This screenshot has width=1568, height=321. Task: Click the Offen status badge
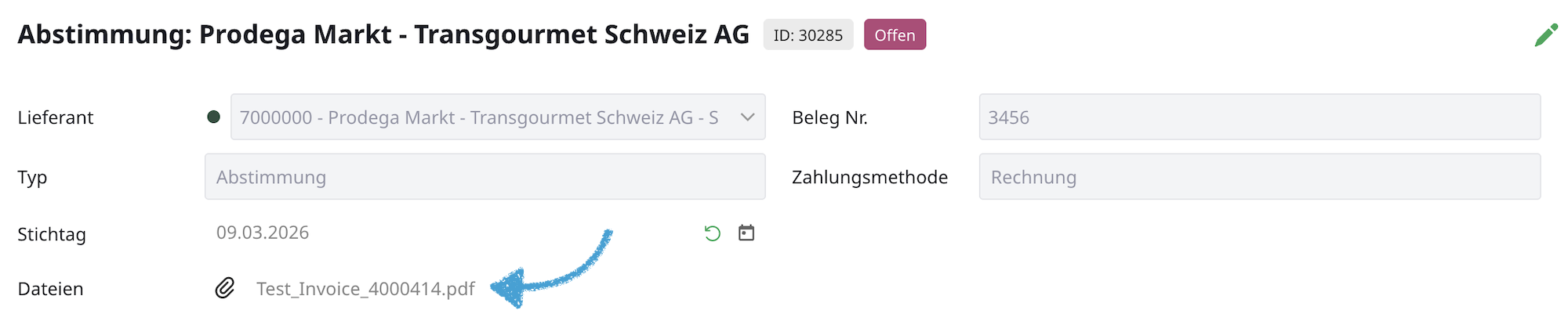point(895,35)
